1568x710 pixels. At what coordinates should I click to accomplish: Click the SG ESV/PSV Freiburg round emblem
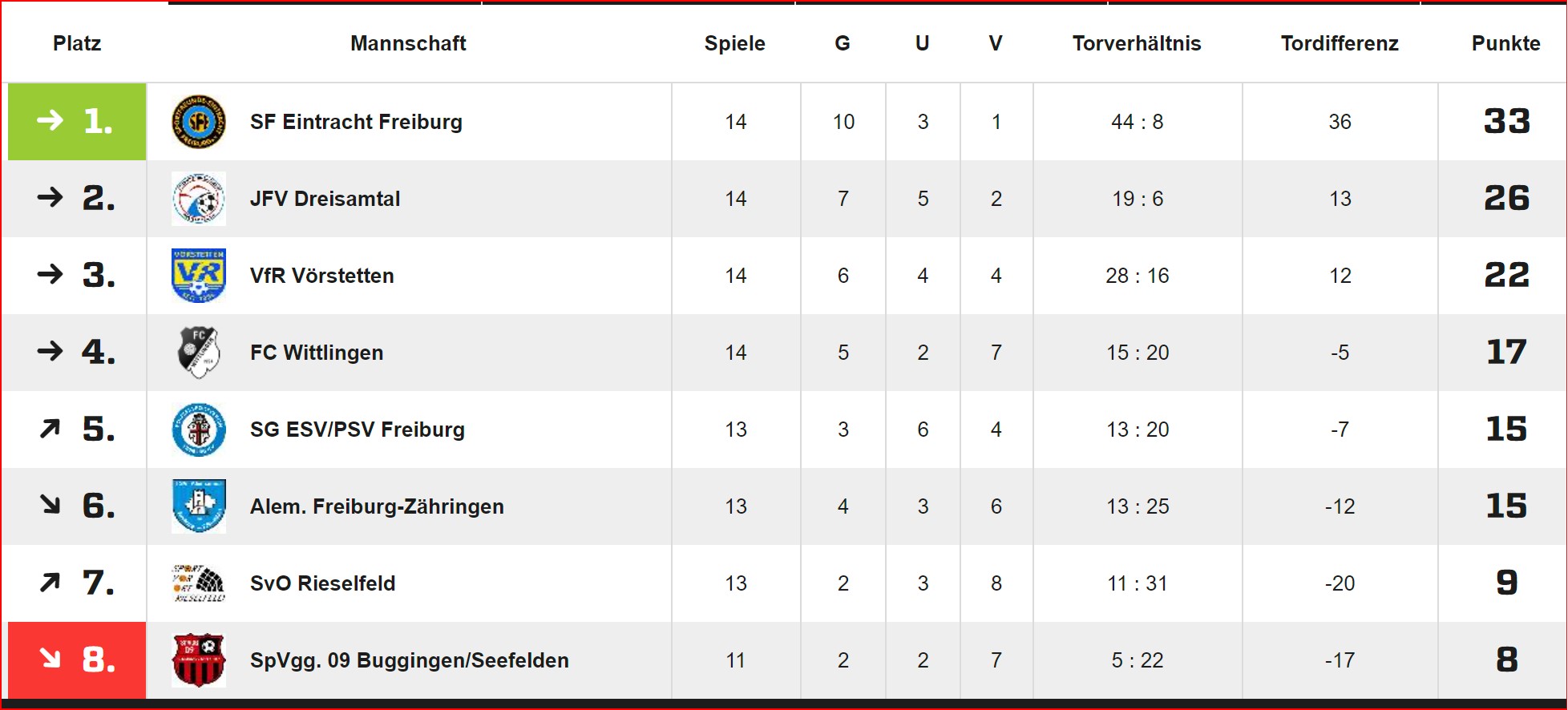coord(199,430)
